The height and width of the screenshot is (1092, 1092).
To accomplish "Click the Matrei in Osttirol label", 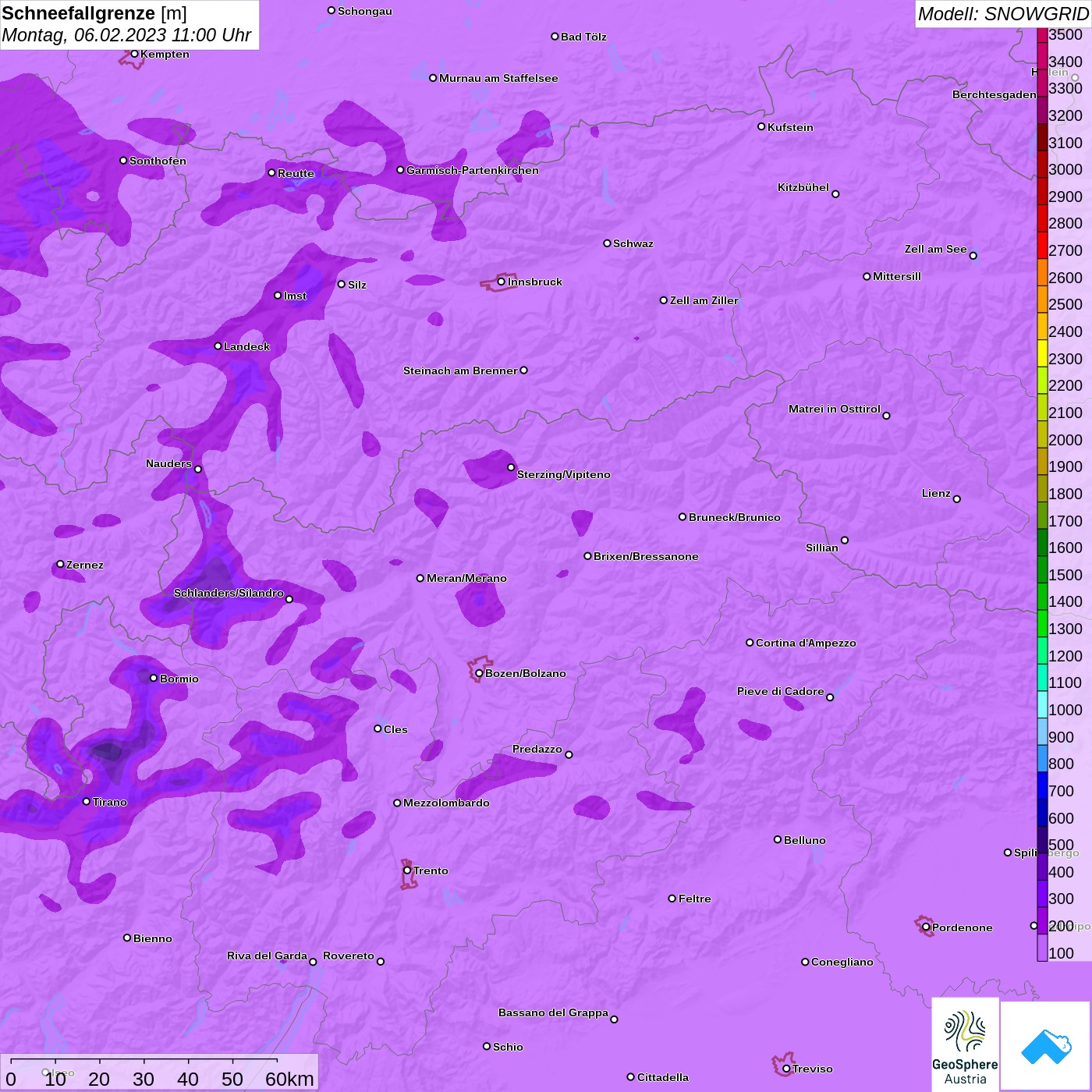I will pyautogui.click(x=835, y=409).
